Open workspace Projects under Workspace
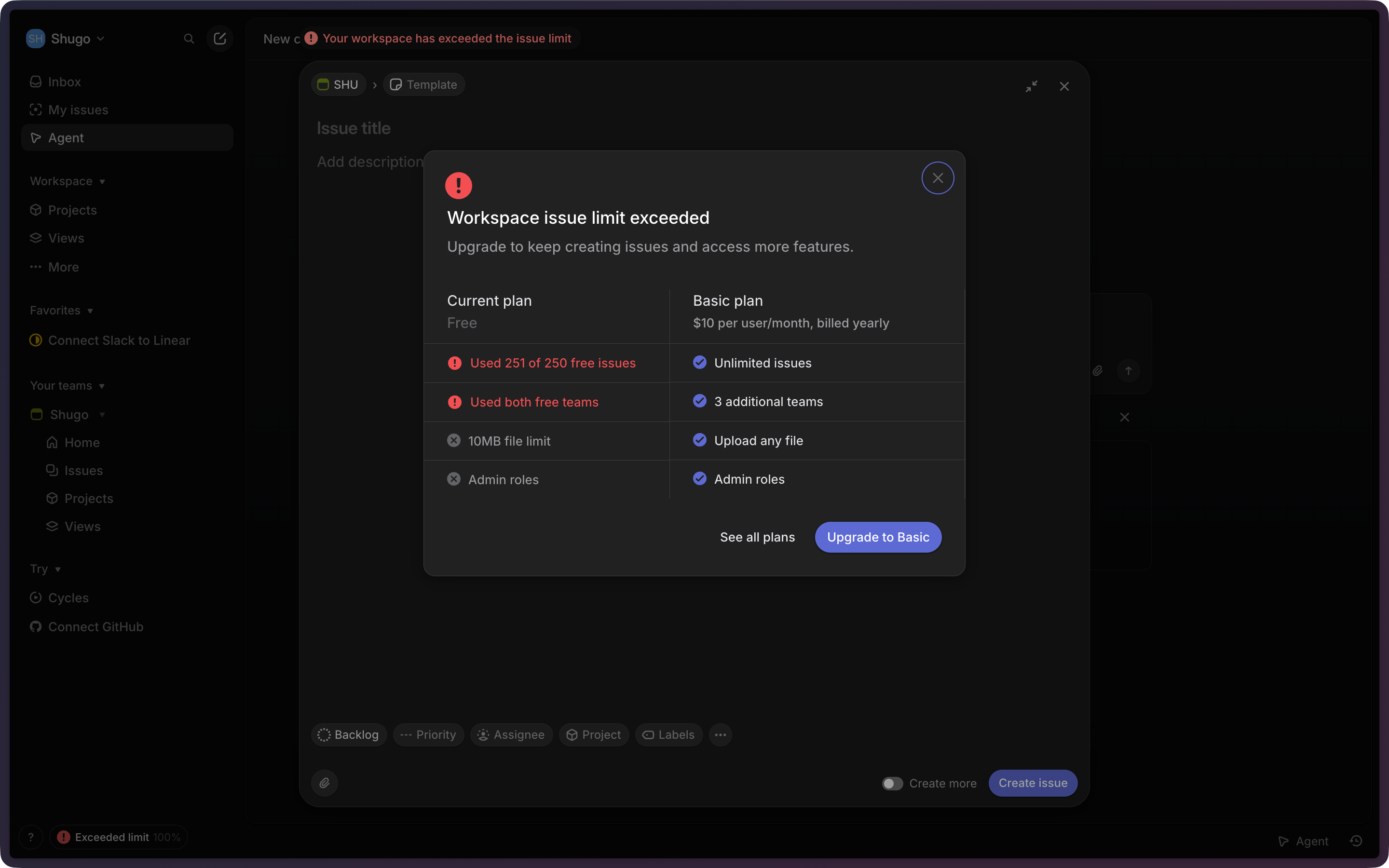The width and height of the screenshot is (1389, 868). pos(127,210)
